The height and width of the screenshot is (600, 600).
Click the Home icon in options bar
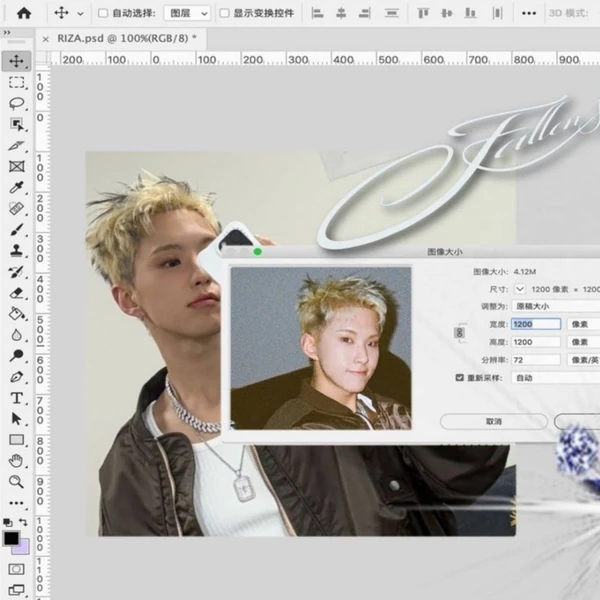click(23, 14)
